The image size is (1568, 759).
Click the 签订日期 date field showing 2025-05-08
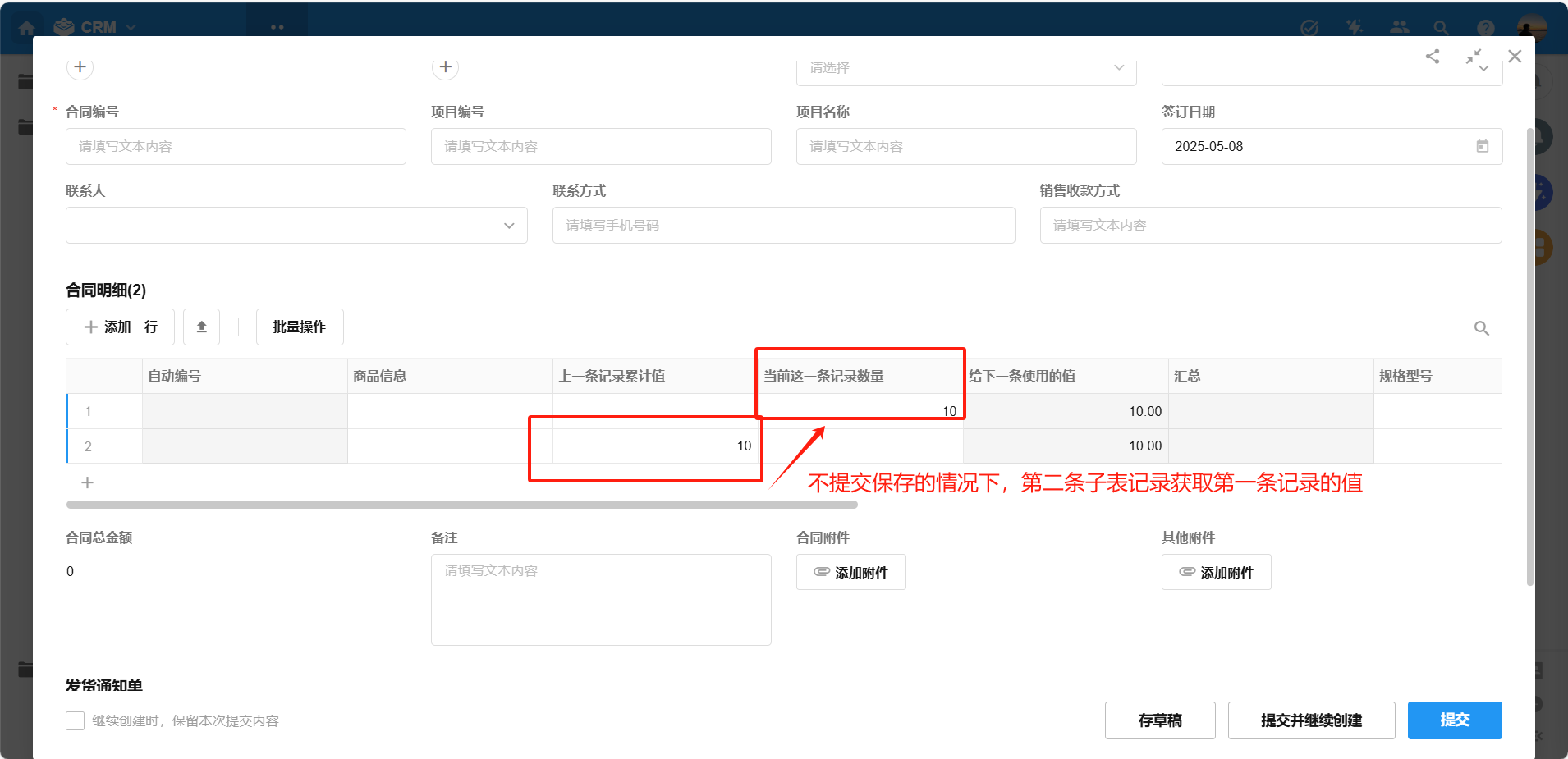1332,146
